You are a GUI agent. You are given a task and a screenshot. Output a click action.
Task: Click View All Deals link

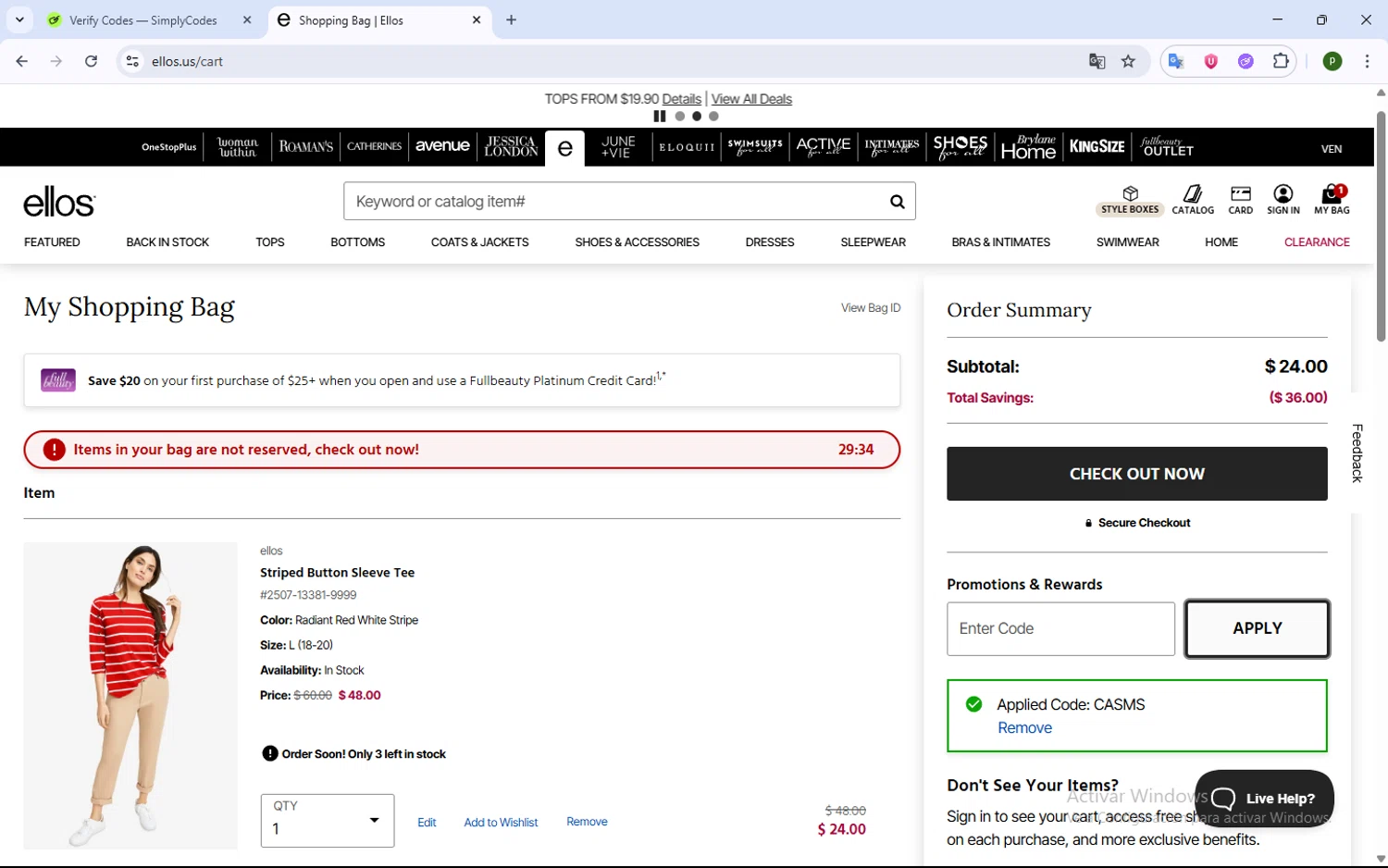751,99
